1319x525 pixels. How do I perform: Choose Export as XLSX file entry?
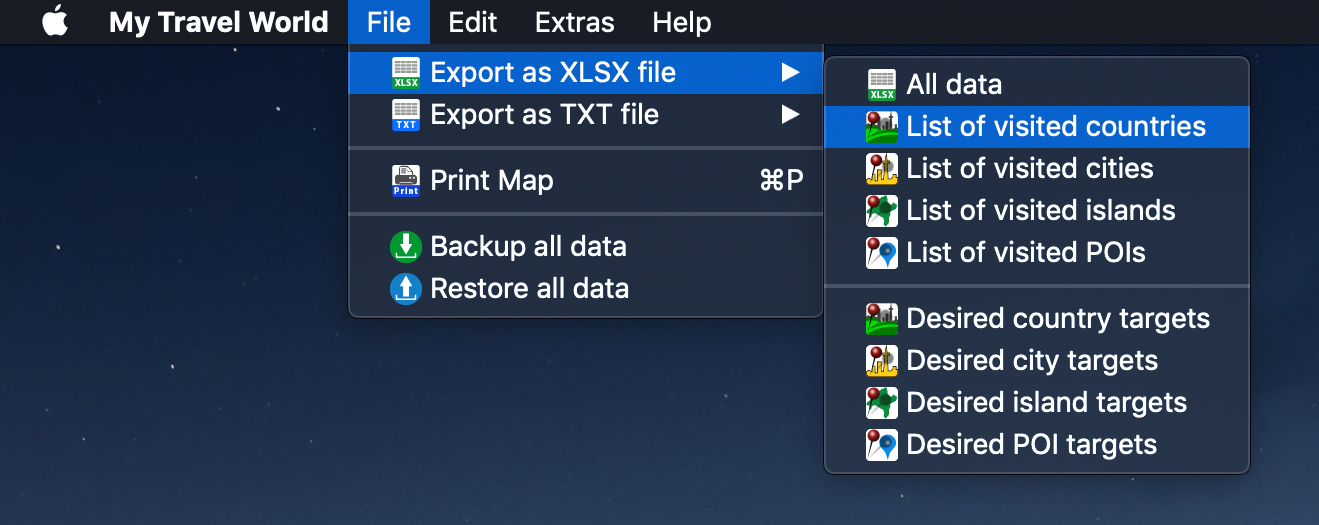[x=586, y=73]
